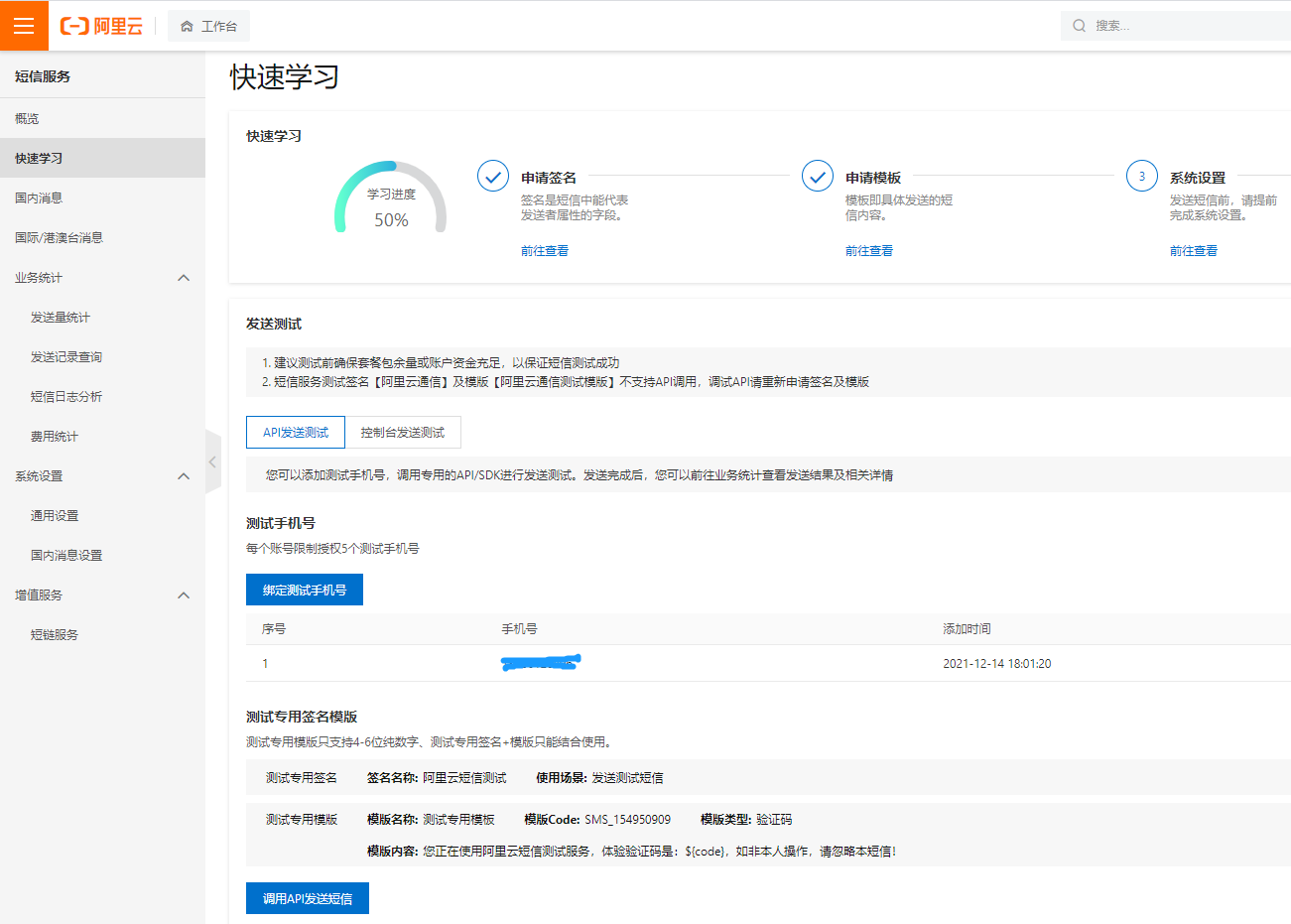
Task: Click the 添加时间 column header
Action: (968, 629)
